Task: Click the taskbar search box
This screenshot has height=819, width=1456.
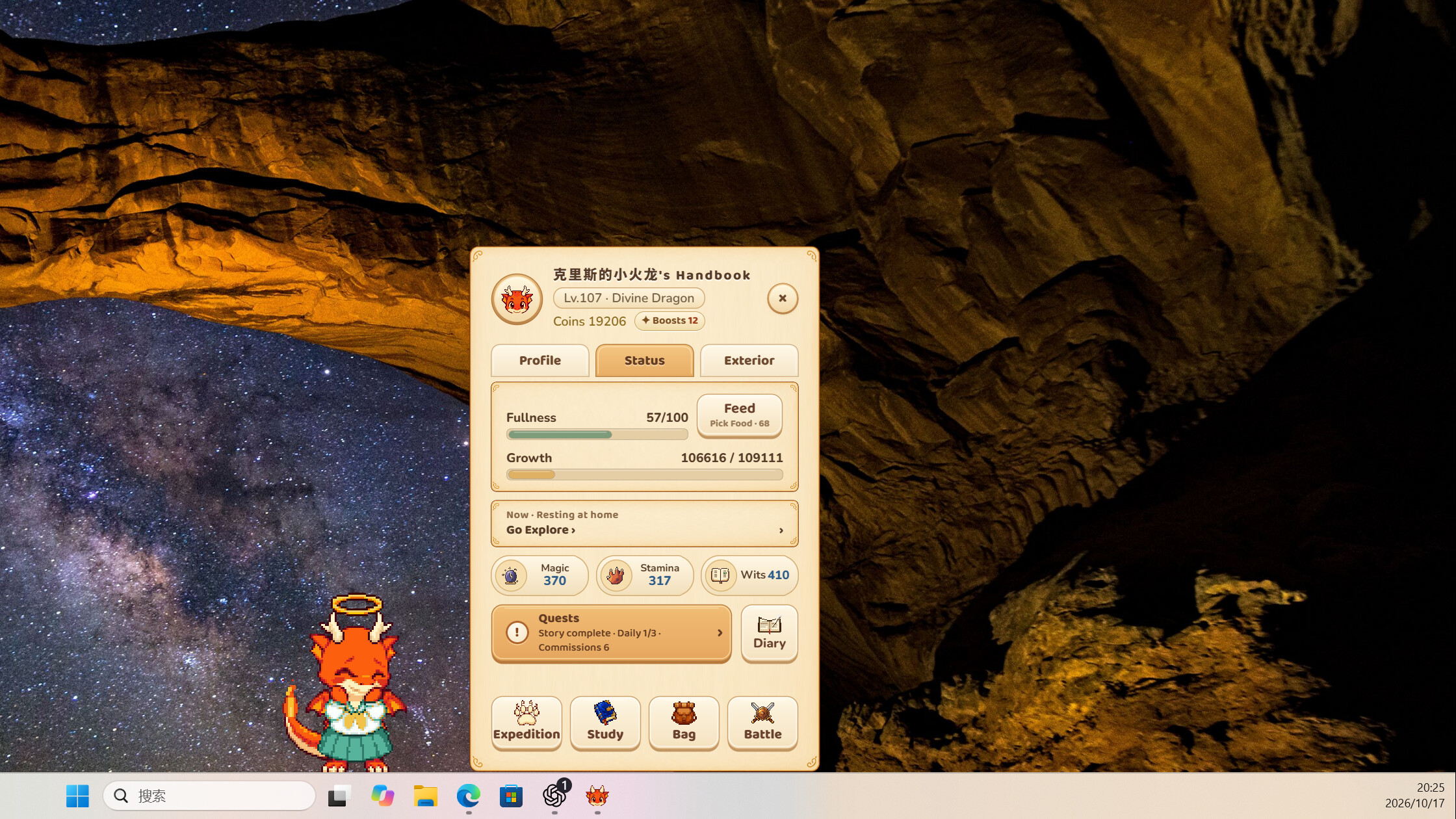Action: click(209, 796)
